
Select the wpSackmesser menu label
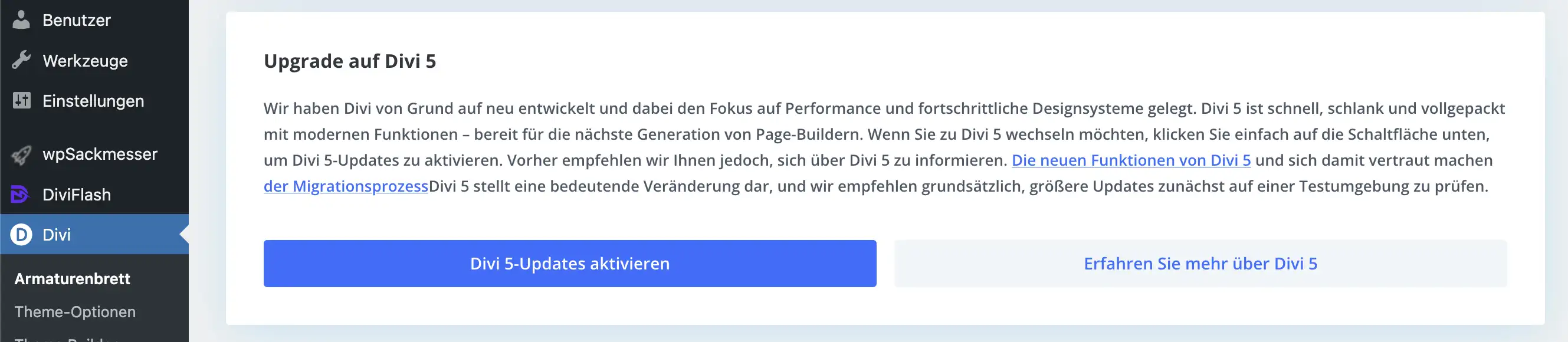point(100,154)
